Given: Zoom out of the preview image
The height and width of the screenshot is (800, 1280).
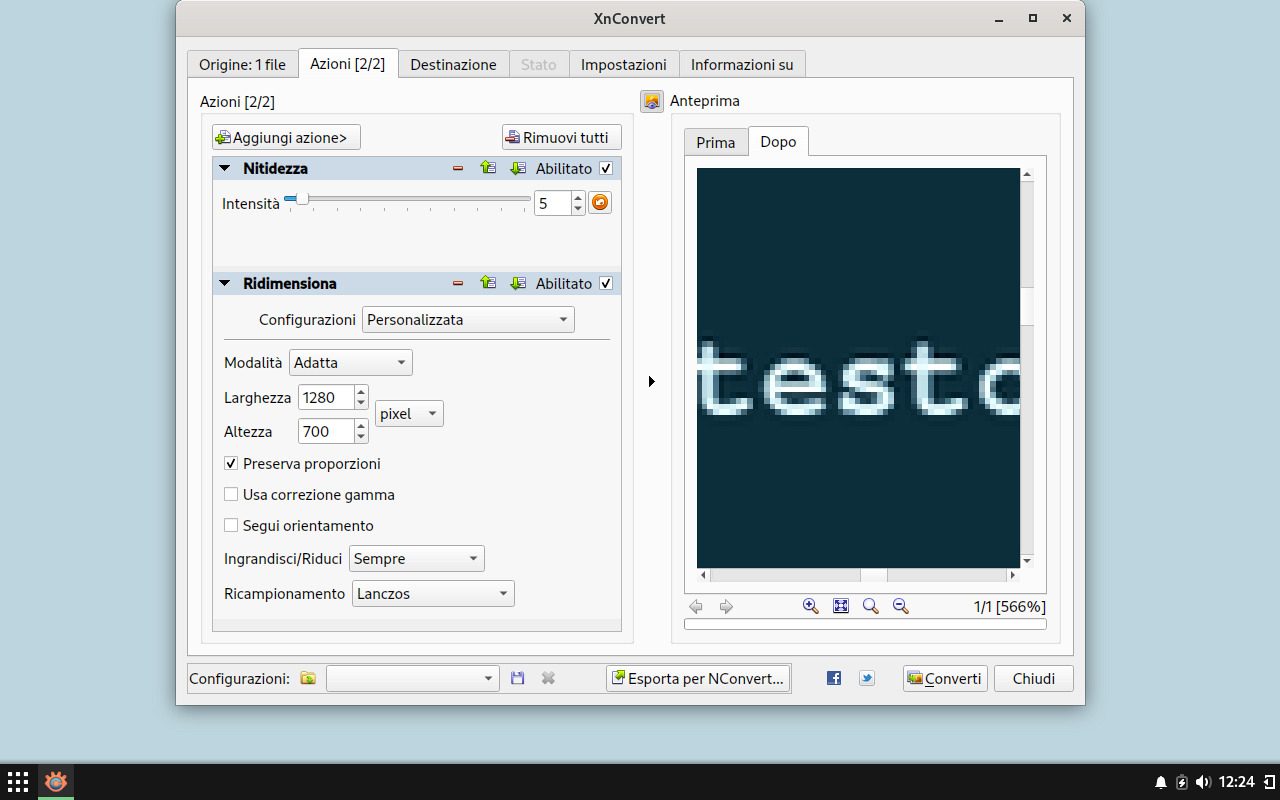Looking at the screenshot, I should point(901,606).
